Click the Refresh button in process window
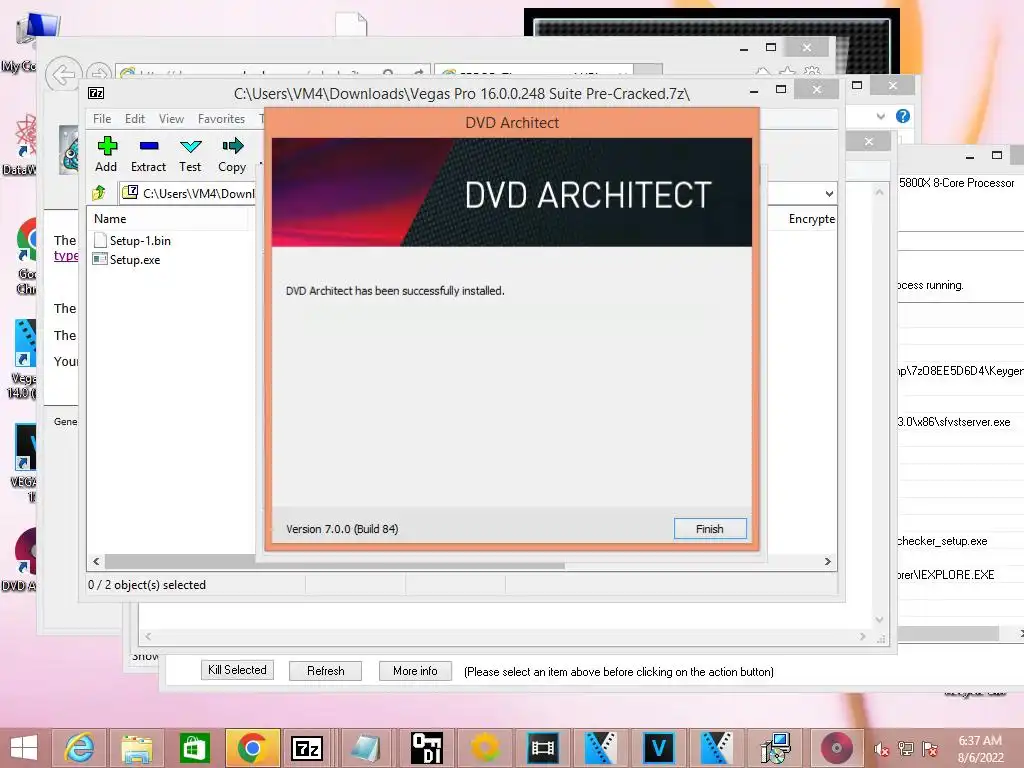 (325, 671)
